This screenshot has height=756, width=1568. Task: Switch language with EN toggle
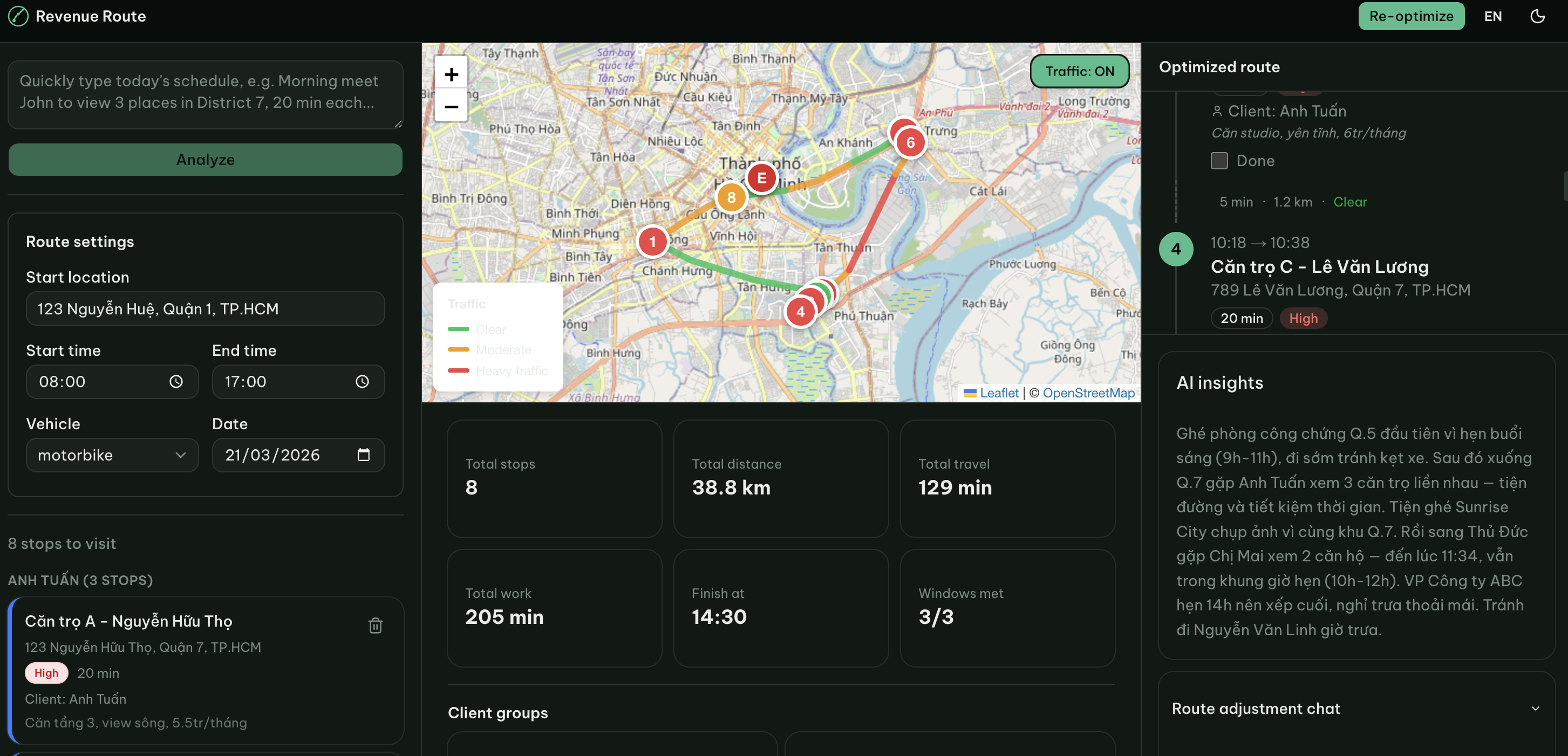(1492, 16)
